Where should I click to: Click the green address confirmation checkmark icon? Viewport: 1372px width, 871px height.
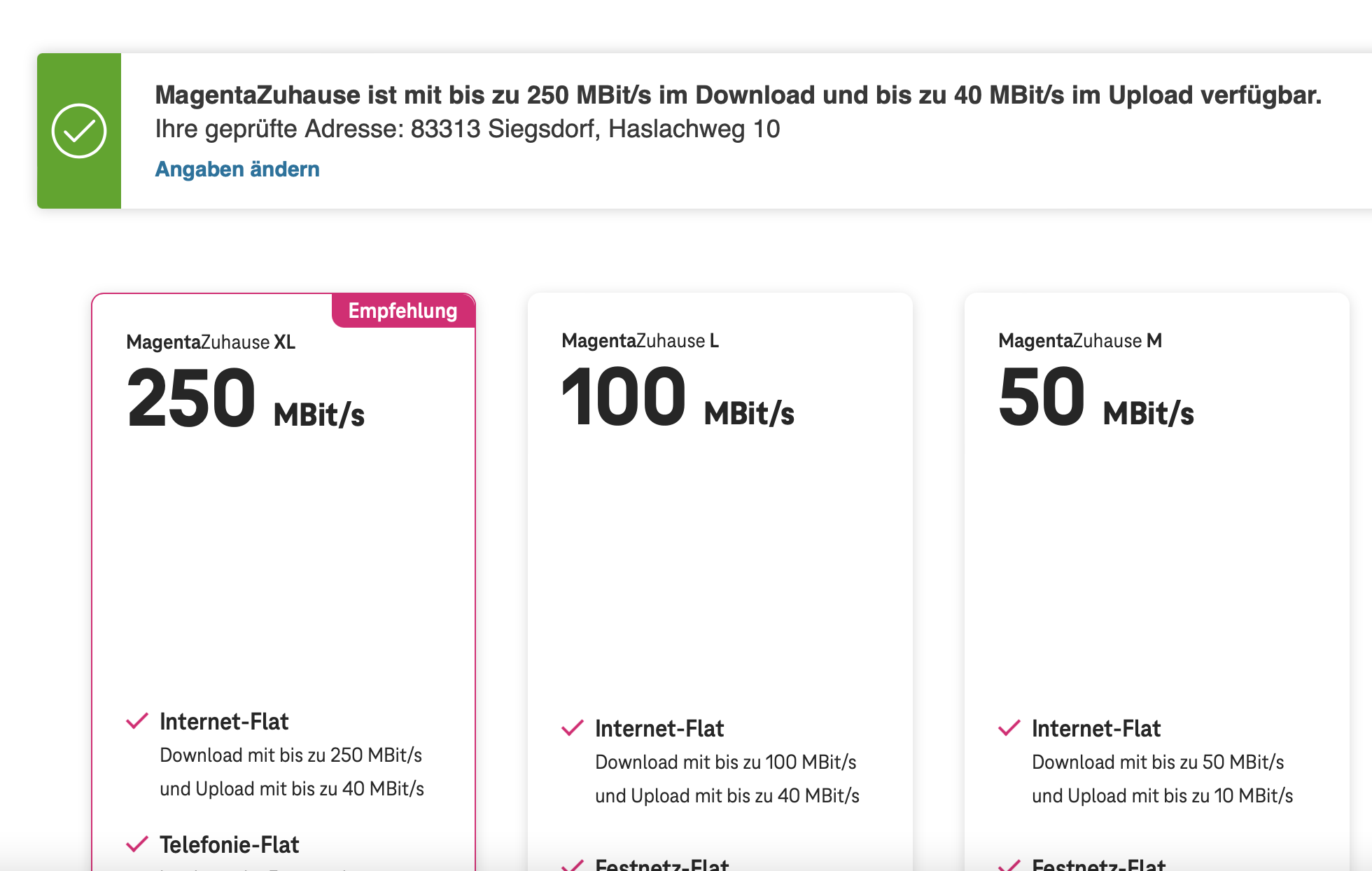point(79,130)
